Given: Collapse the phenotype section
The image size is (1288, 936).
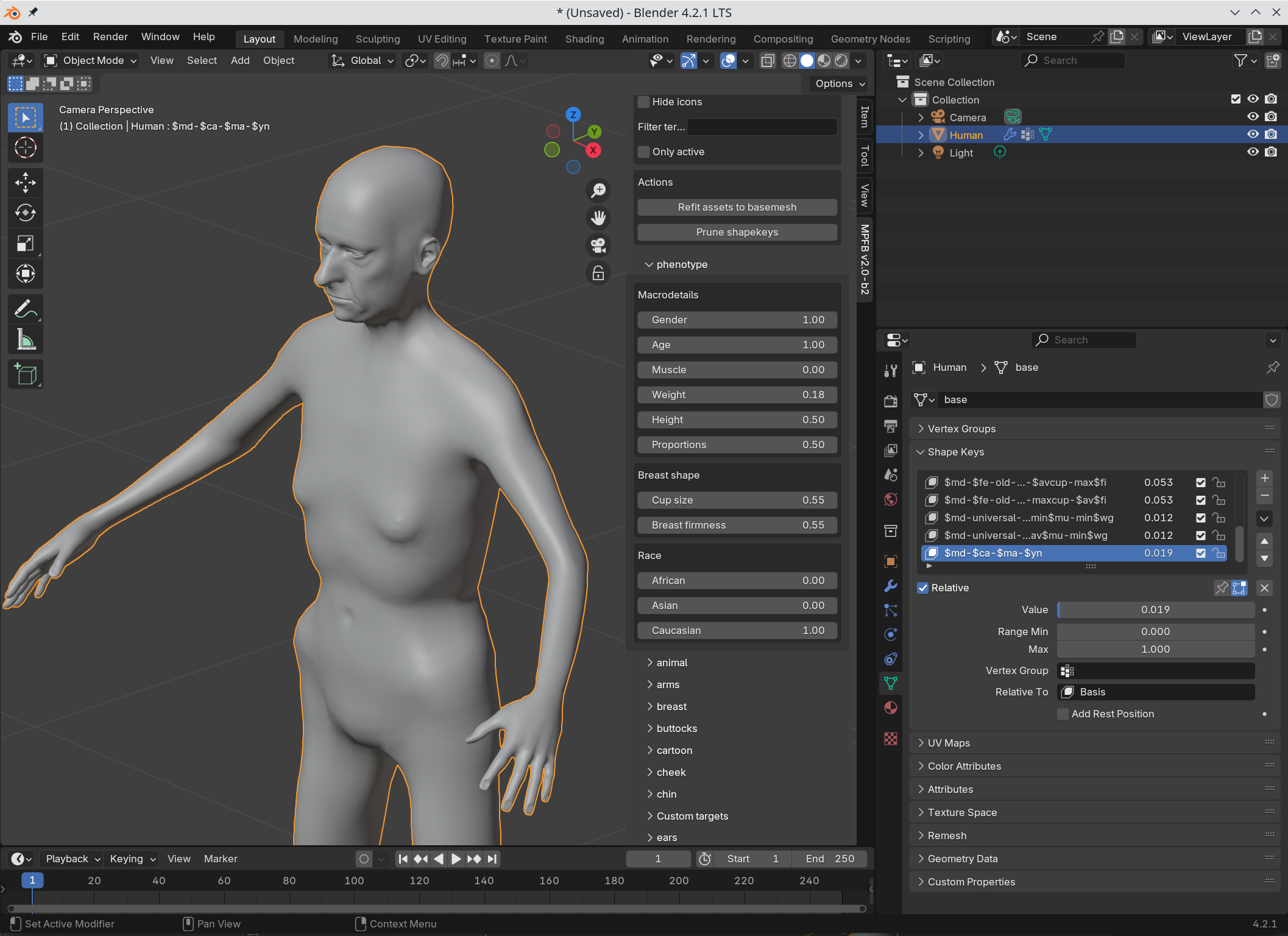Looking at the screenshot, I should 681,264.
